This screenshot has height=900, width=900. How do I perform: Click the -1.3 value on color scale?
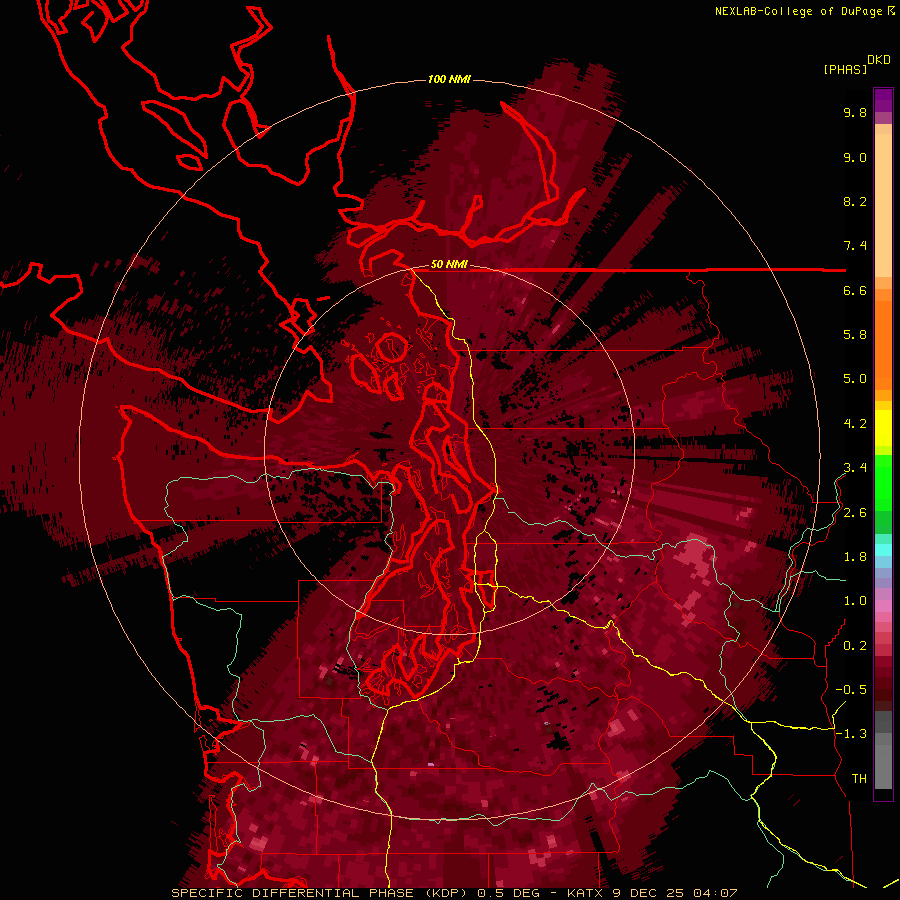pos(851,734)
